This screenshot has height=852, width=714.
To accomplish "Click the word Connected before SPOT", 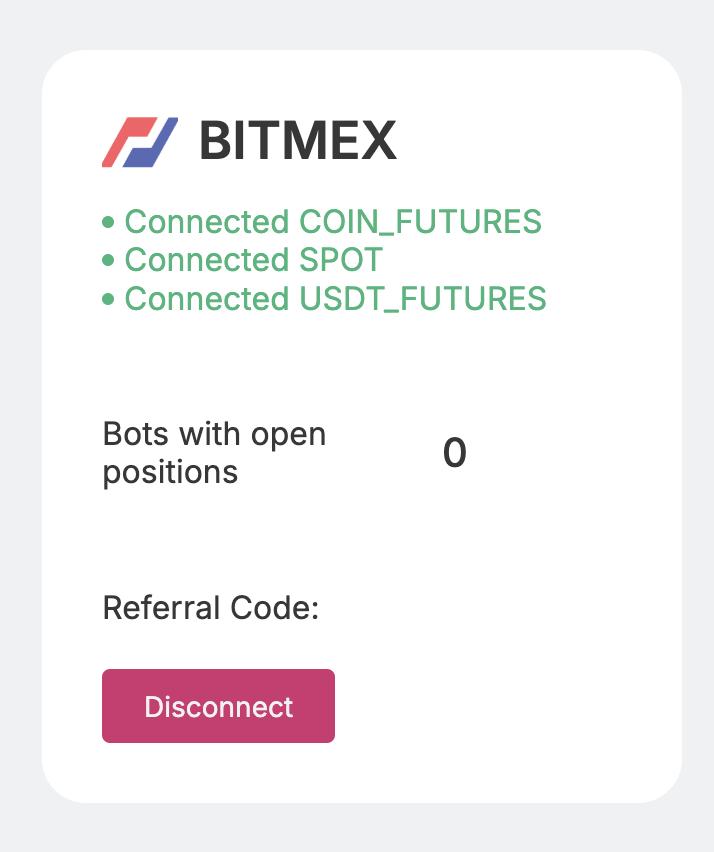I will (x=206, y=261).
